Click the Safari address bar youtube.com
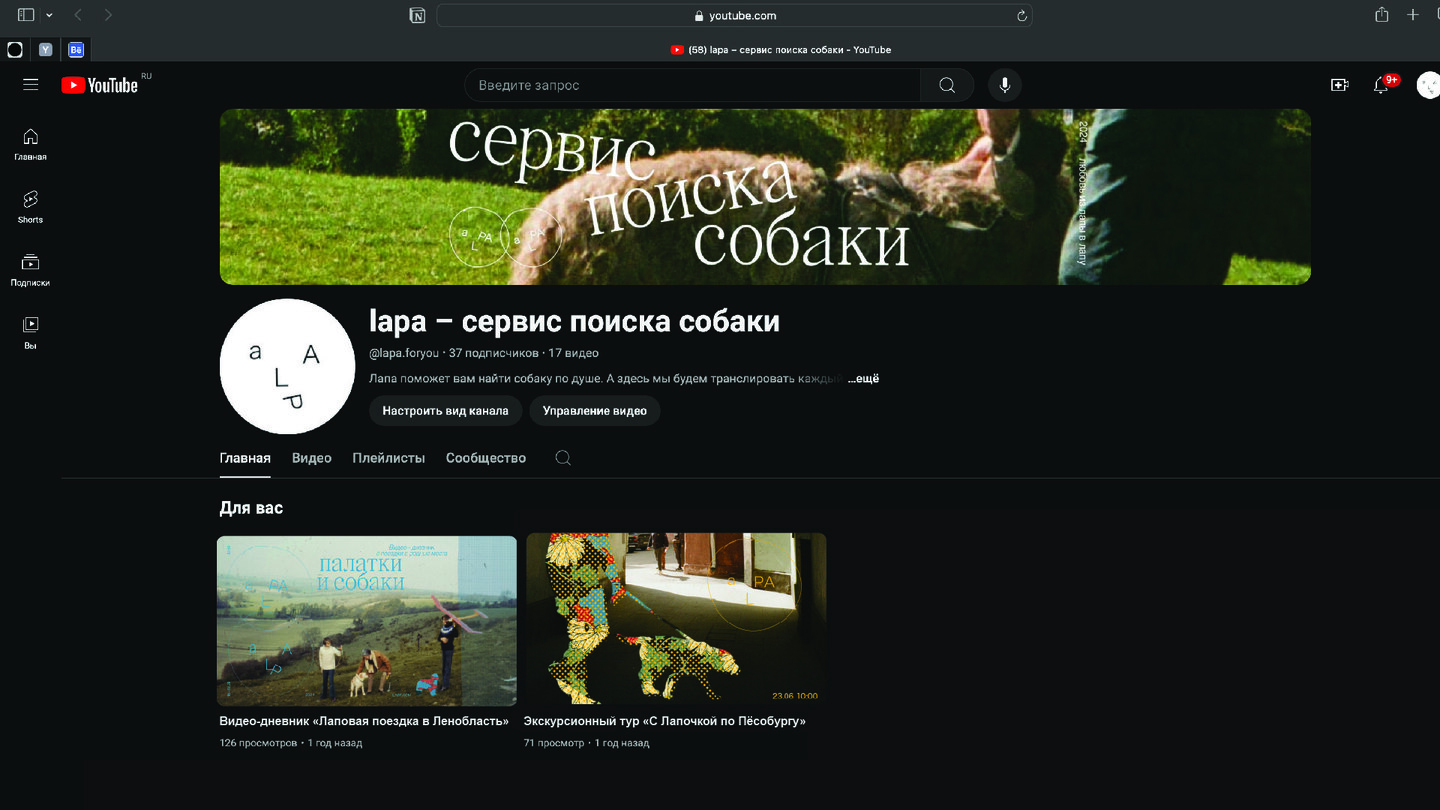This screenshot has height=810, width=1440. (x=734, y=15)
